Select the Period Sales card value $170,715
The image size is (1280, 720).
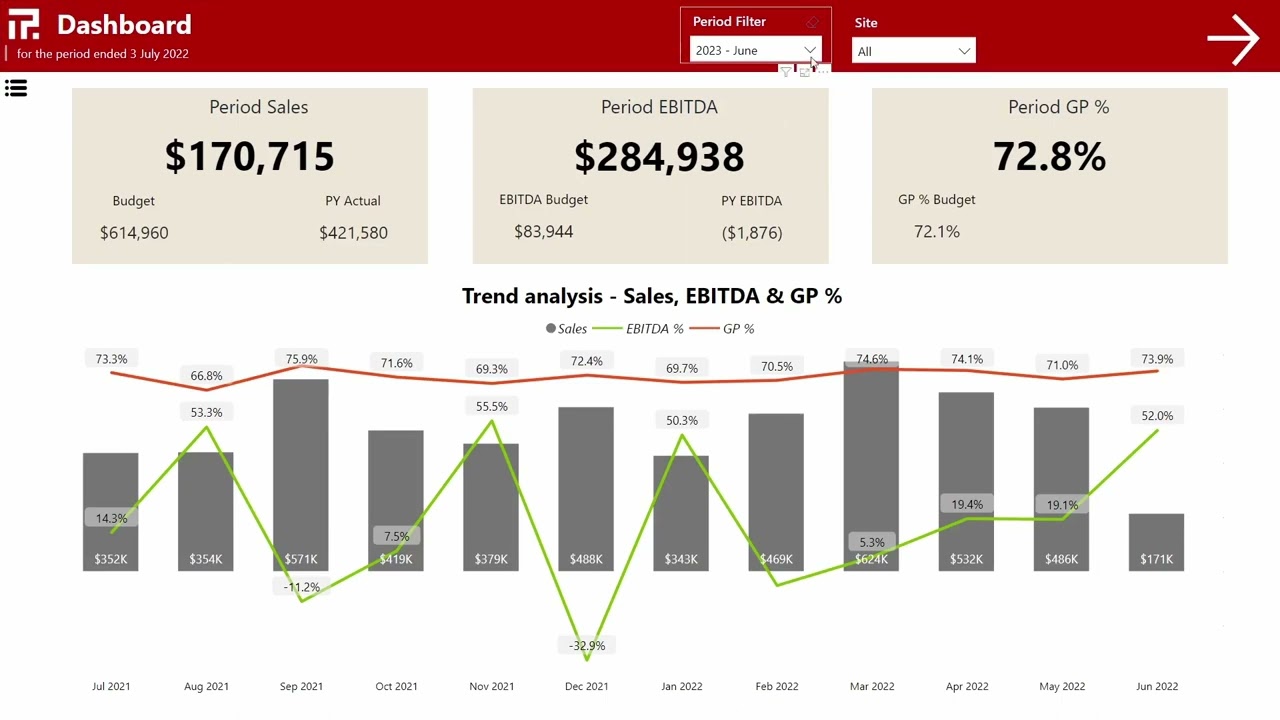(249, 156)
